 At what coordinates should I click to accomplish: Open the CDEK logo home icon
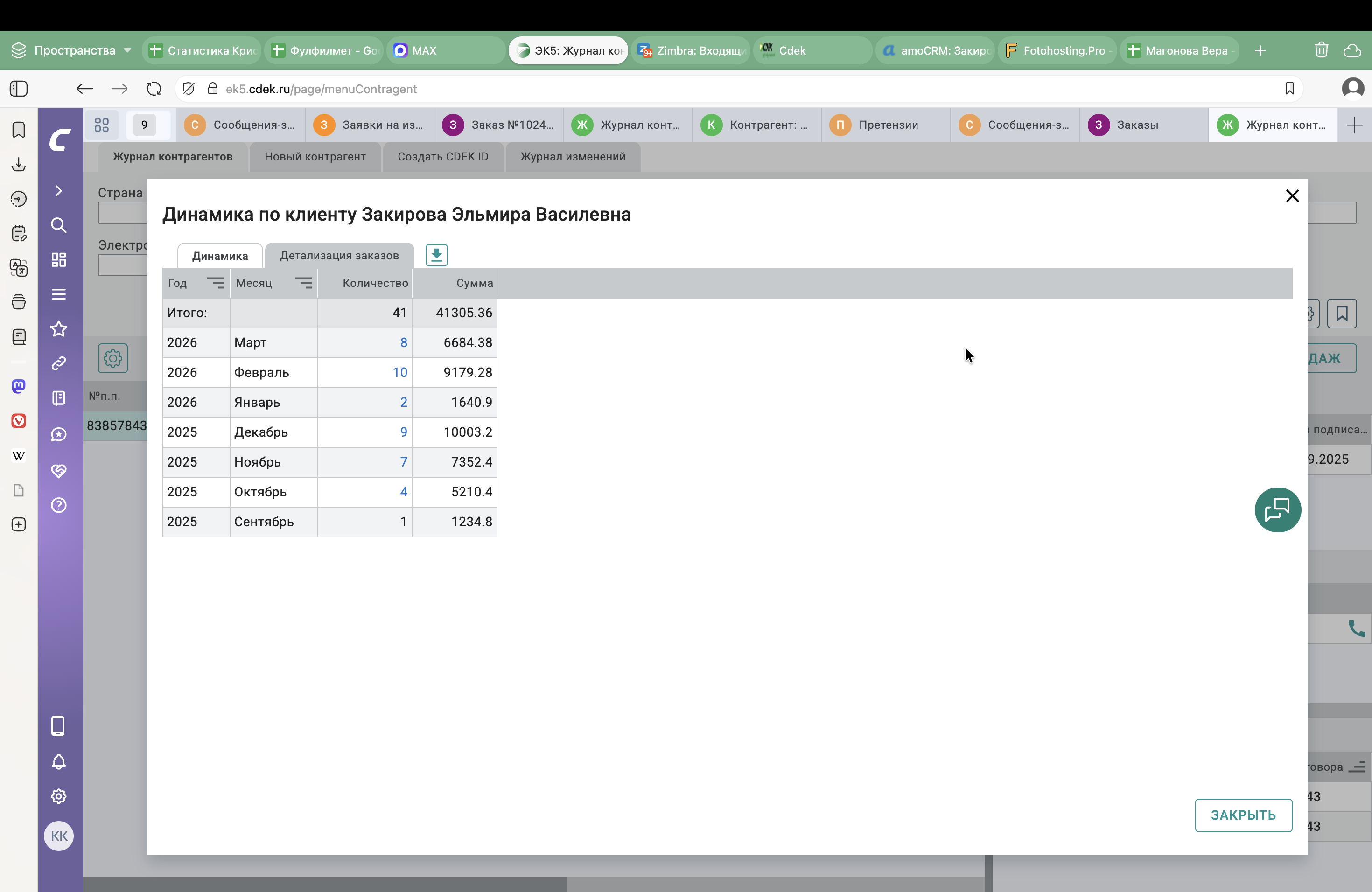(60, 140)
